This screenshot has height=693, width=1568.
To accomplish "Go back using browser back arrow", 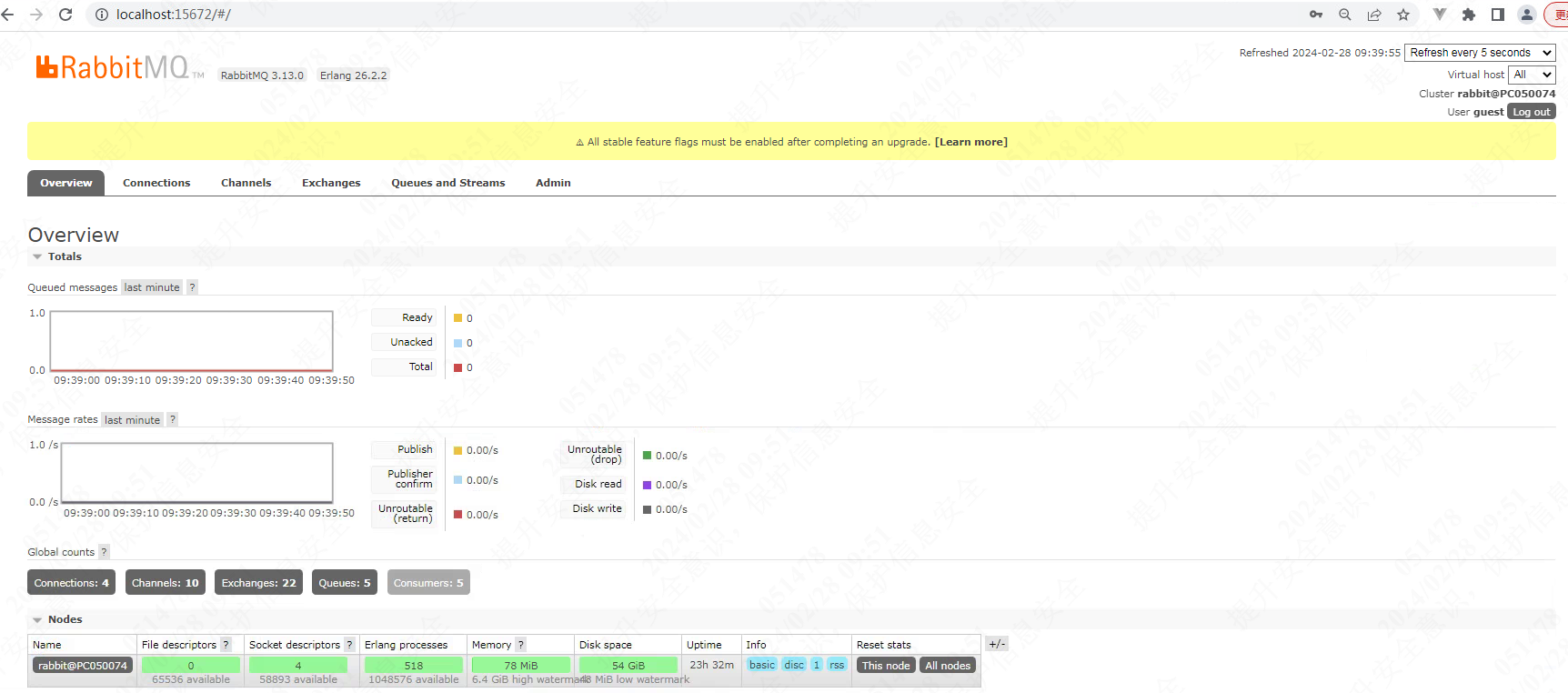I will point(8,15).
